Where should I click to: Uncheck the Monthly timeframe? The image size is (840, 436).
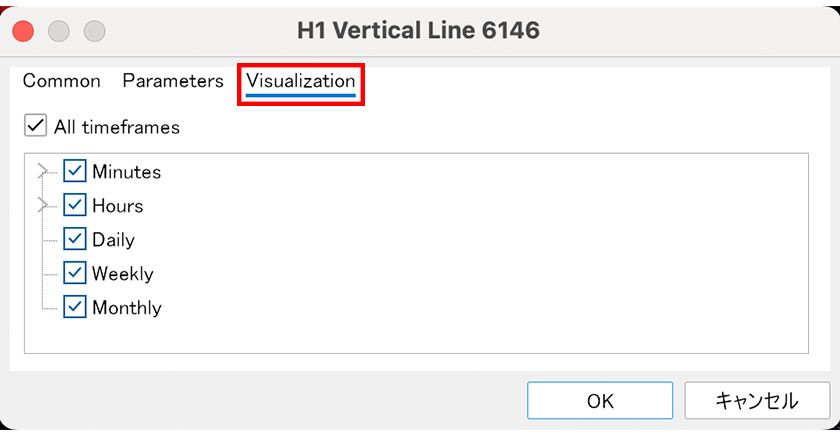point(75,307)
